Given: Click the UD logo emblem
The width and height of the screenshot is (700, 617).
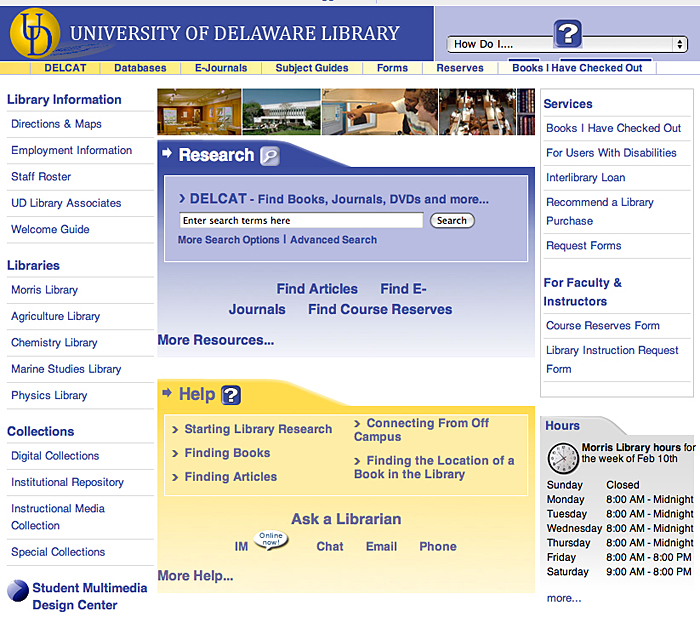Looking at the screenshot, I should [35, 33].
